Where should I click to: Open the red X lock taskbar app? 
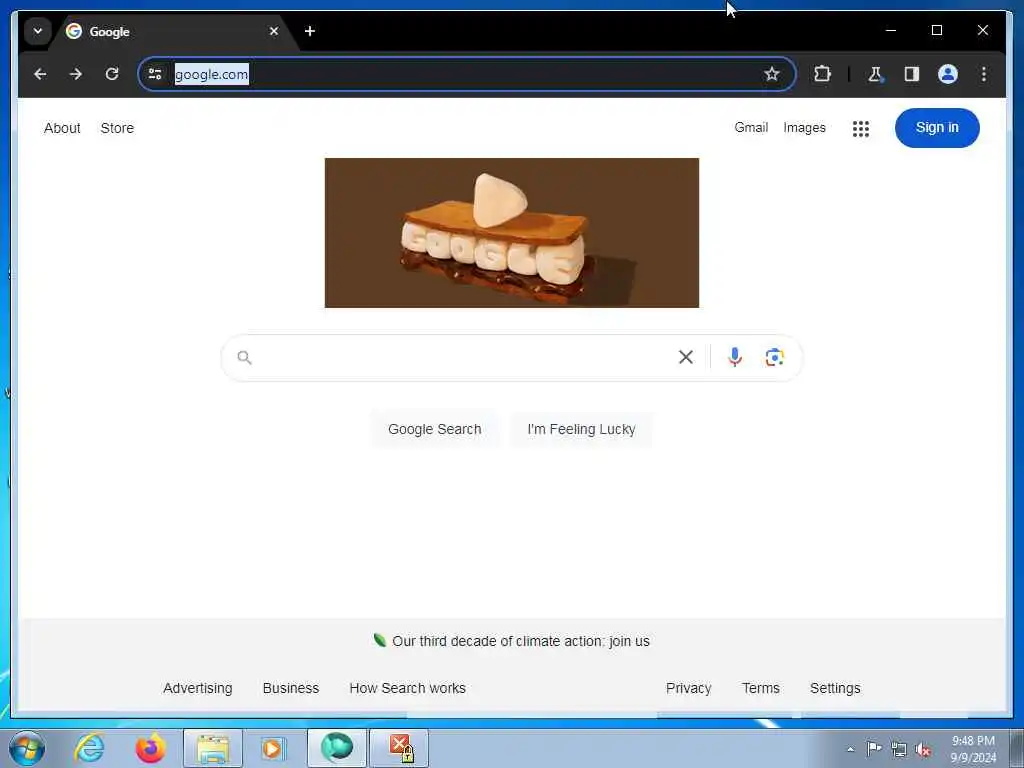(400, 748)
